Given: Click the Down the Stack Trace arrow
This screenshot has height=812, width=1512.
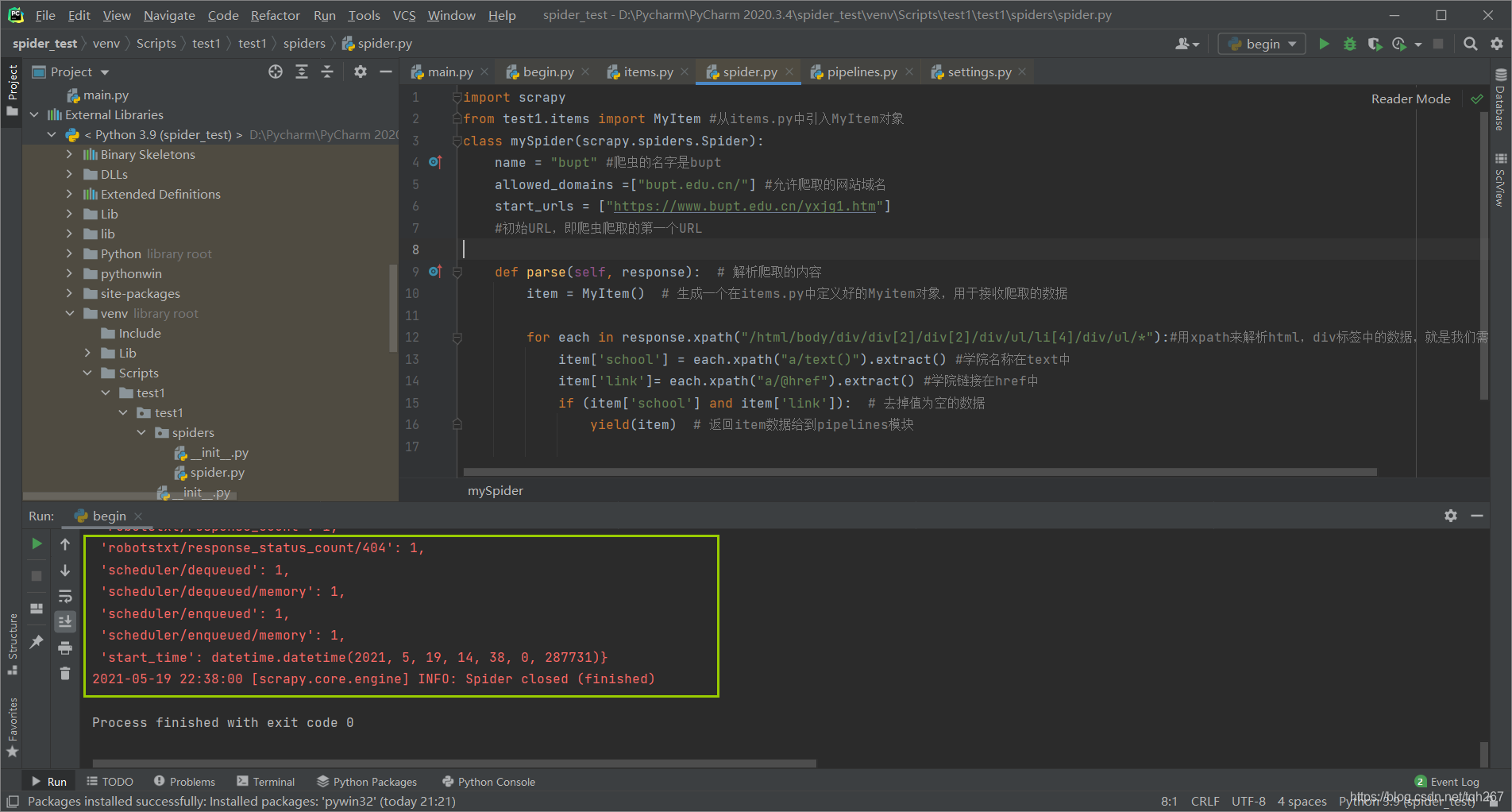Looking at the screenshot, I should [65, 570].
